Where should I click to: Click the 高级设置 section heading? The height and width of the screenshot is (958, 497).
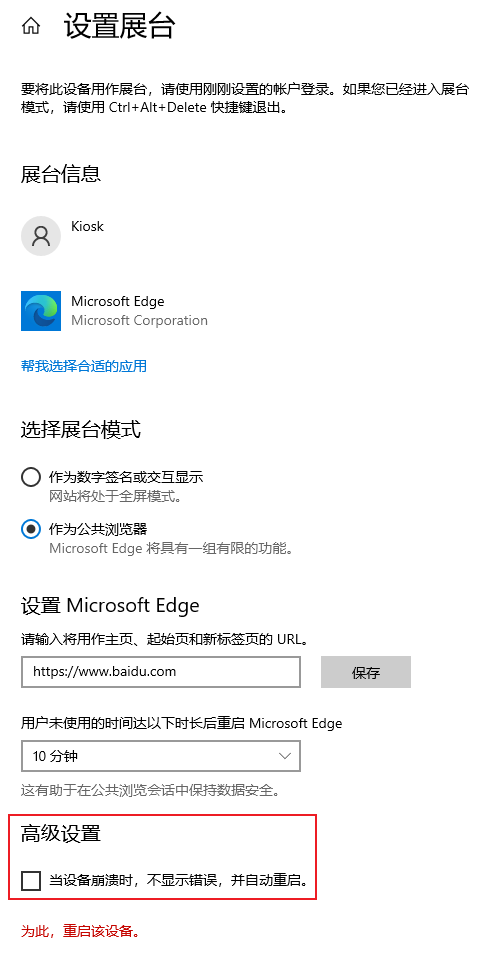[61, 833]
